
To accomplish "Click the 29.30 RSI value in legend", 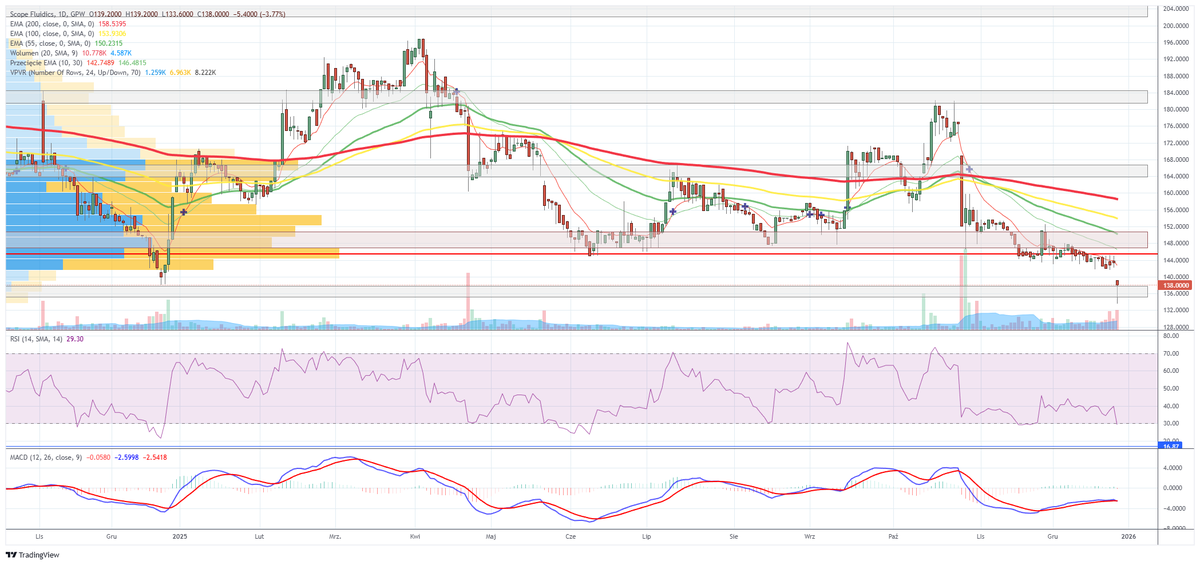I will 77,340.
